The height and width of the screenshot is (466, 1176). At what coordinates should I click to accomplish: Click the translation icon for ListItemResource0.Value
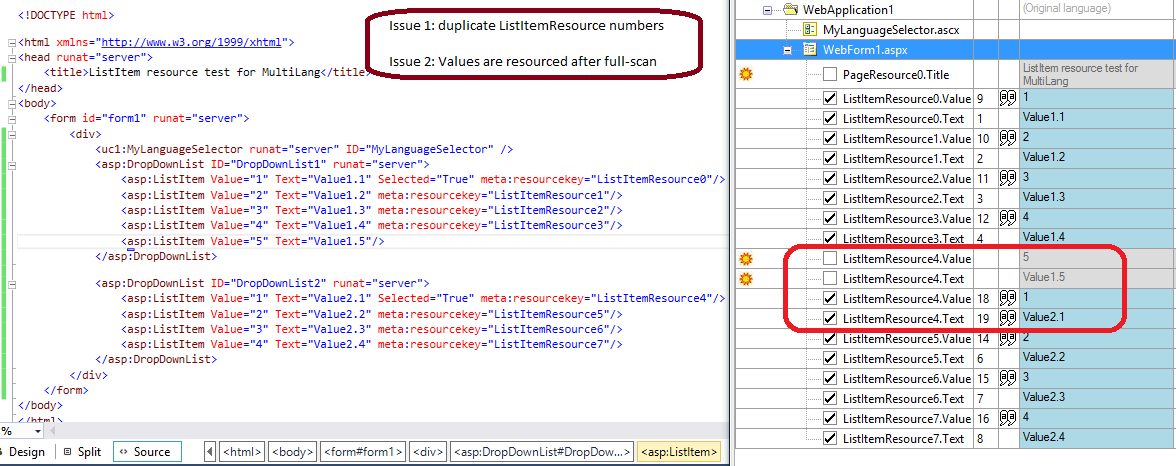pyautogui.click(x=1007, y=98)
